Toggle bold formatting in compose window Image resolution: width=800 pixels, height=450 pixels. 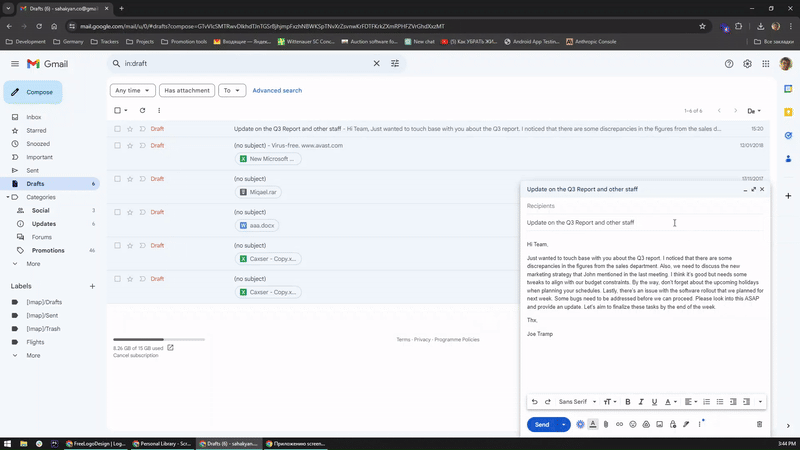tap(628, 402)
